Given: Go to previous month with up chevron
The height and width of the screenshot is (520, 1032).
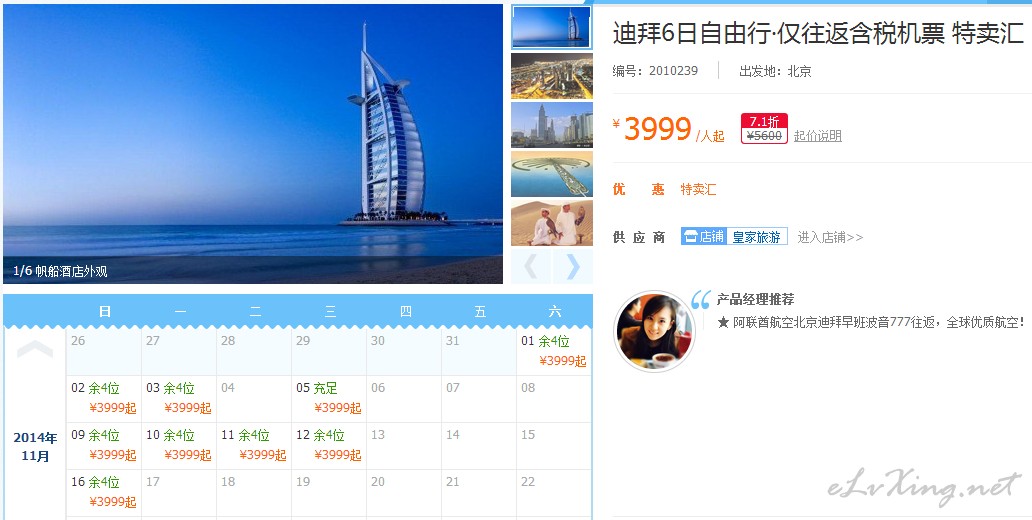Looking at the screenshot, I should pyautogui.click(x=35, y=350).
